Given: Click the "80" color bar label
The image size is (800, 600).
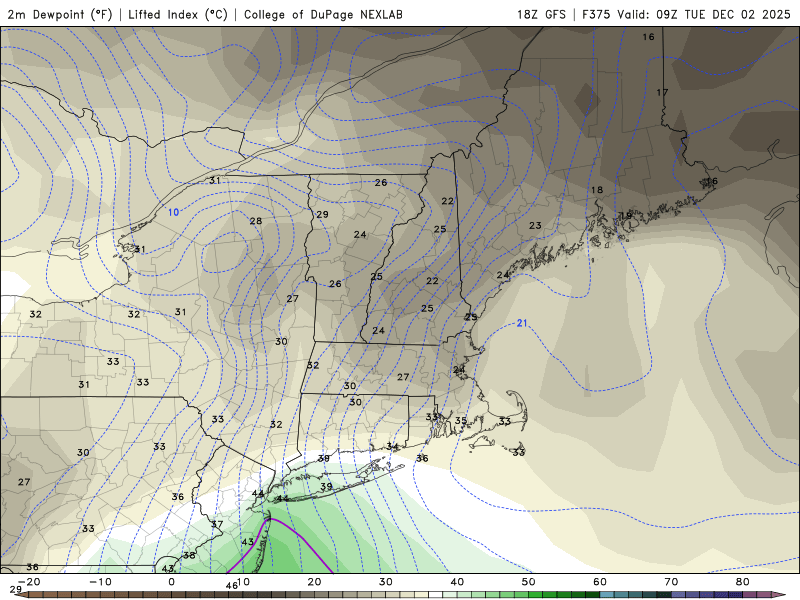Looking at the screenshot, I should click(x=743, y=582).
